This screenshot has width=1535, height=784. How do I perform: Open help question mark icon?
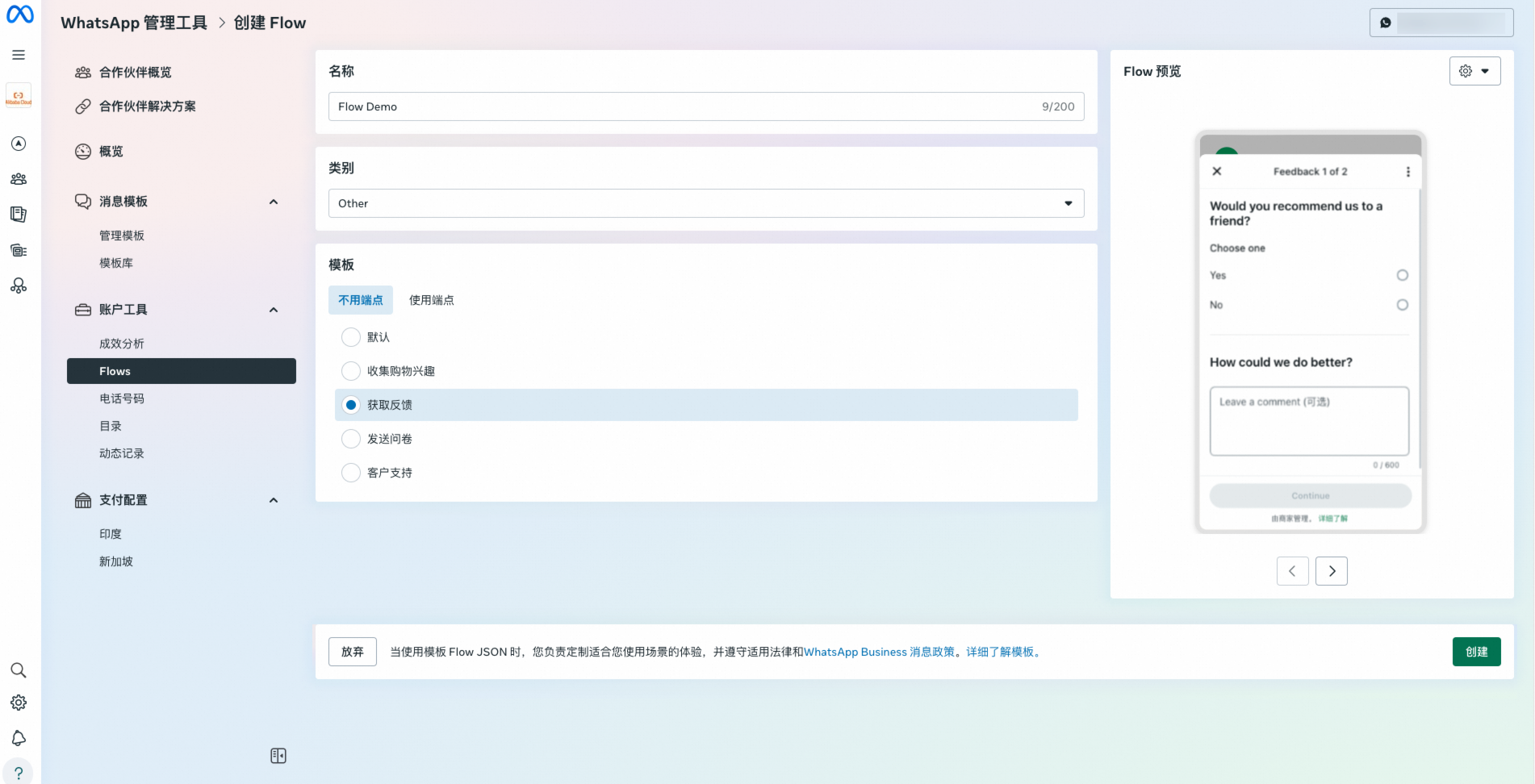click(x=19, y=773)
